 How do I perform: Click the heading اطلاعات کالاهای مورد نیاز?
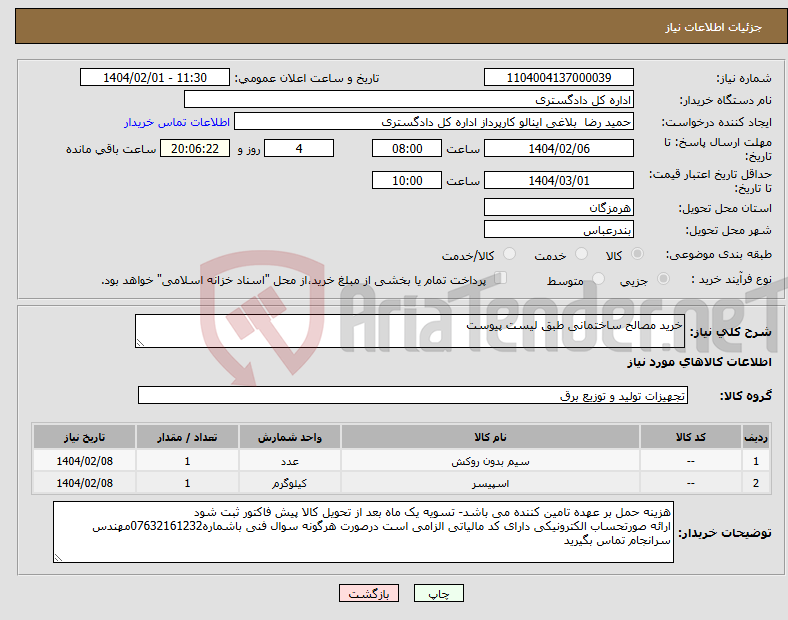point(699,362)
